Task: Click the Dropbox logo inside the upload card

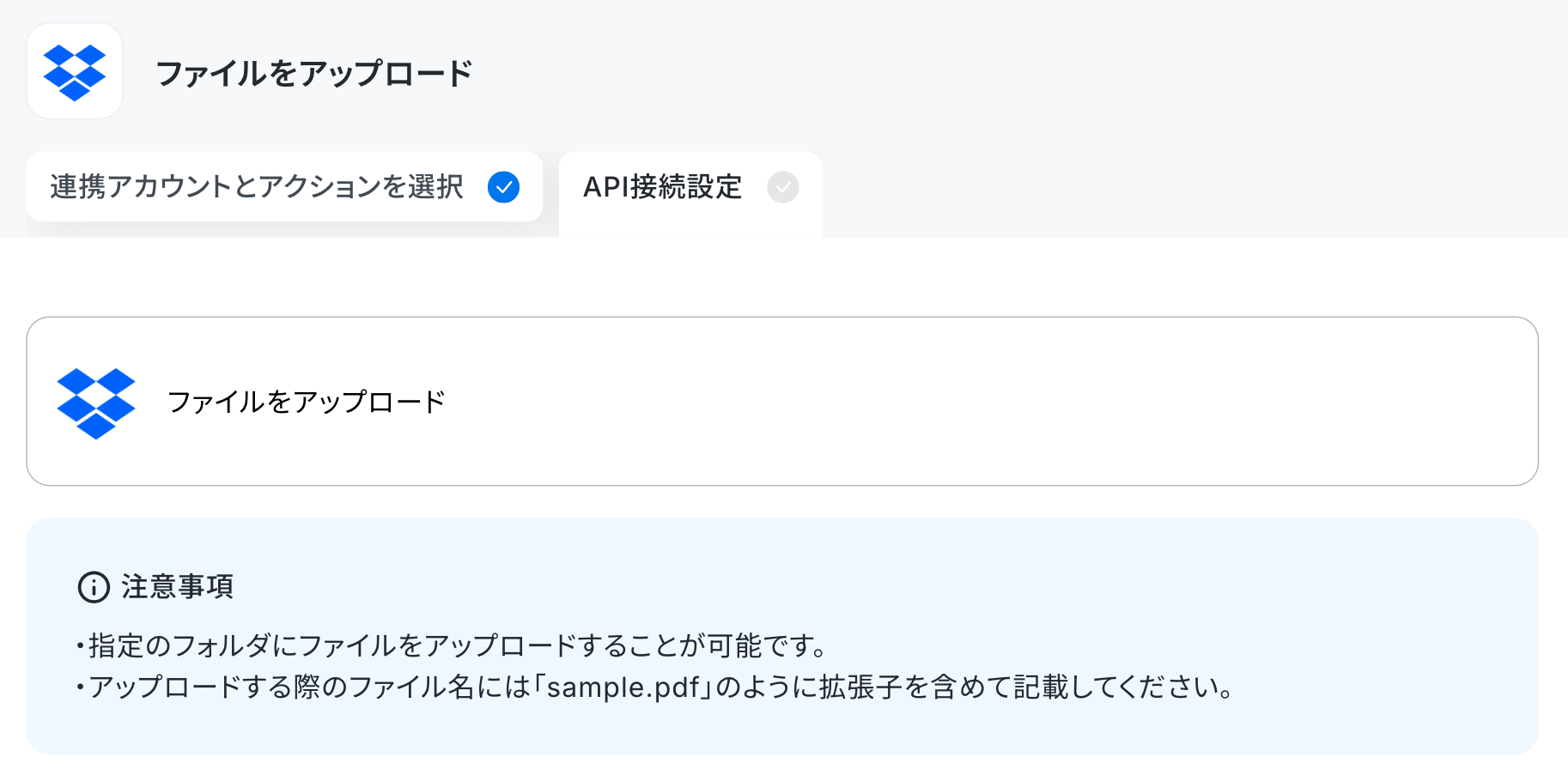Action: (96, 403)
